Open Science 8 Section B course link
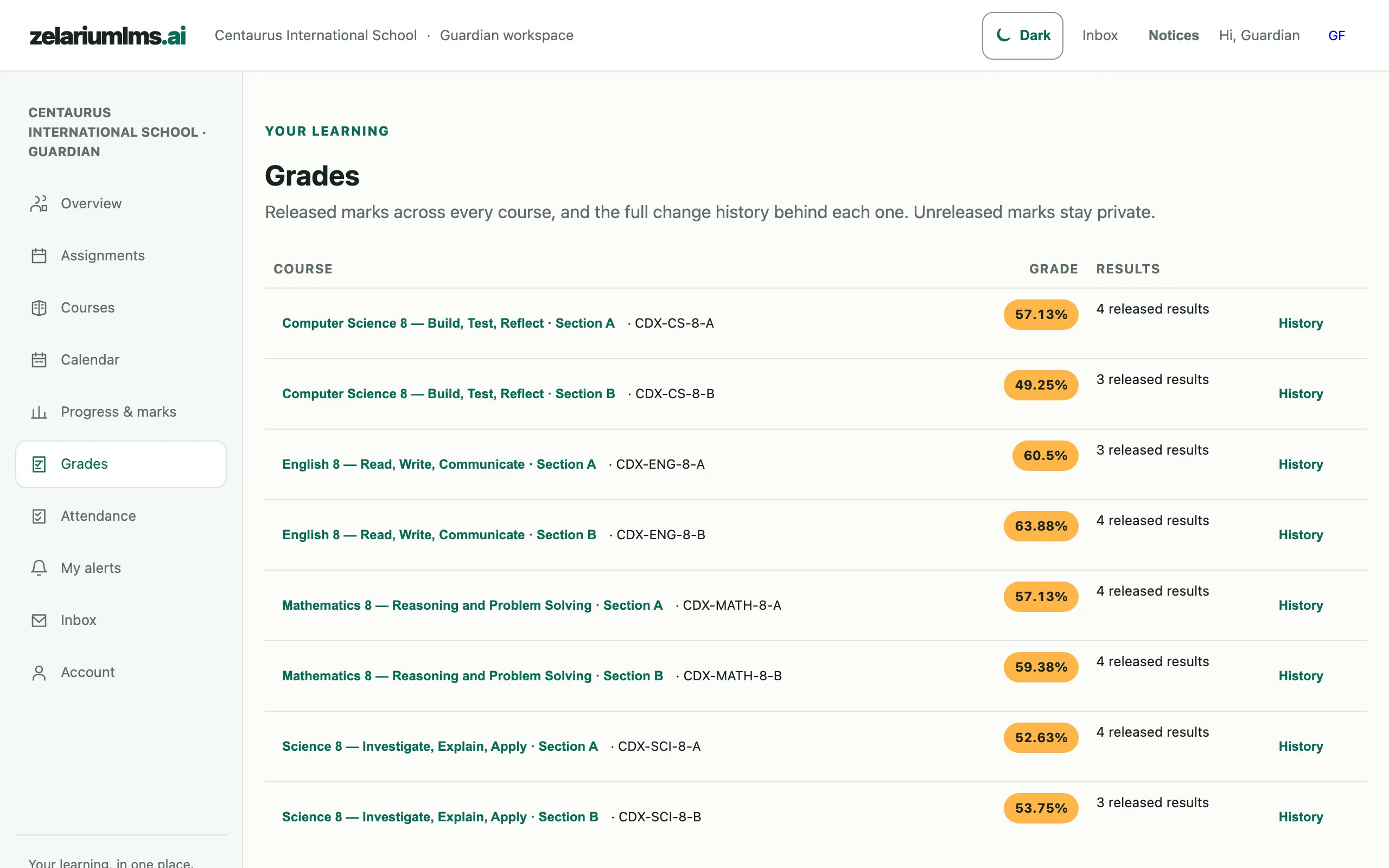 coord(440,818)
